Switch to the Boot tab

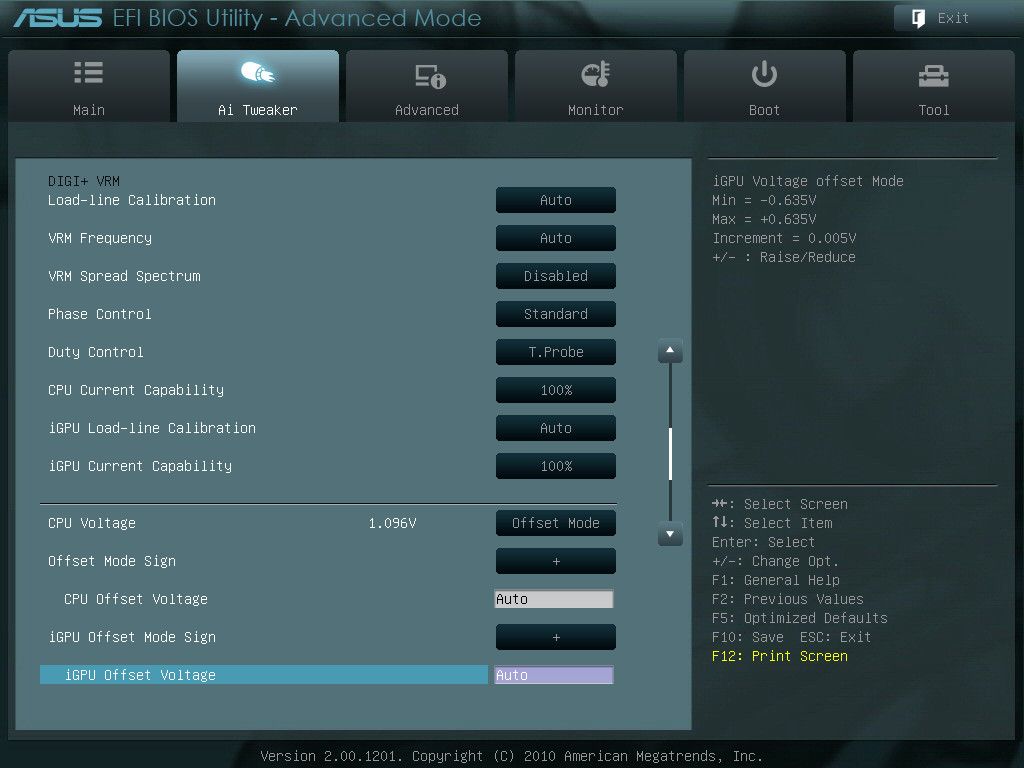[x=765, y=86]
